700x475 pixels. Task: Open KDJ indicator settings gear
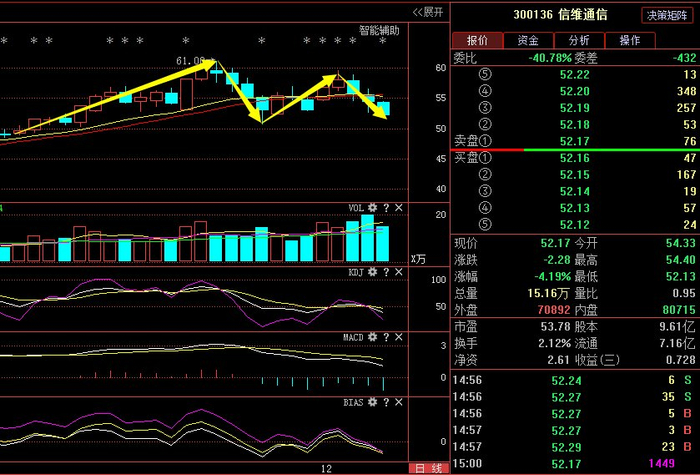[x=372, y=271]
